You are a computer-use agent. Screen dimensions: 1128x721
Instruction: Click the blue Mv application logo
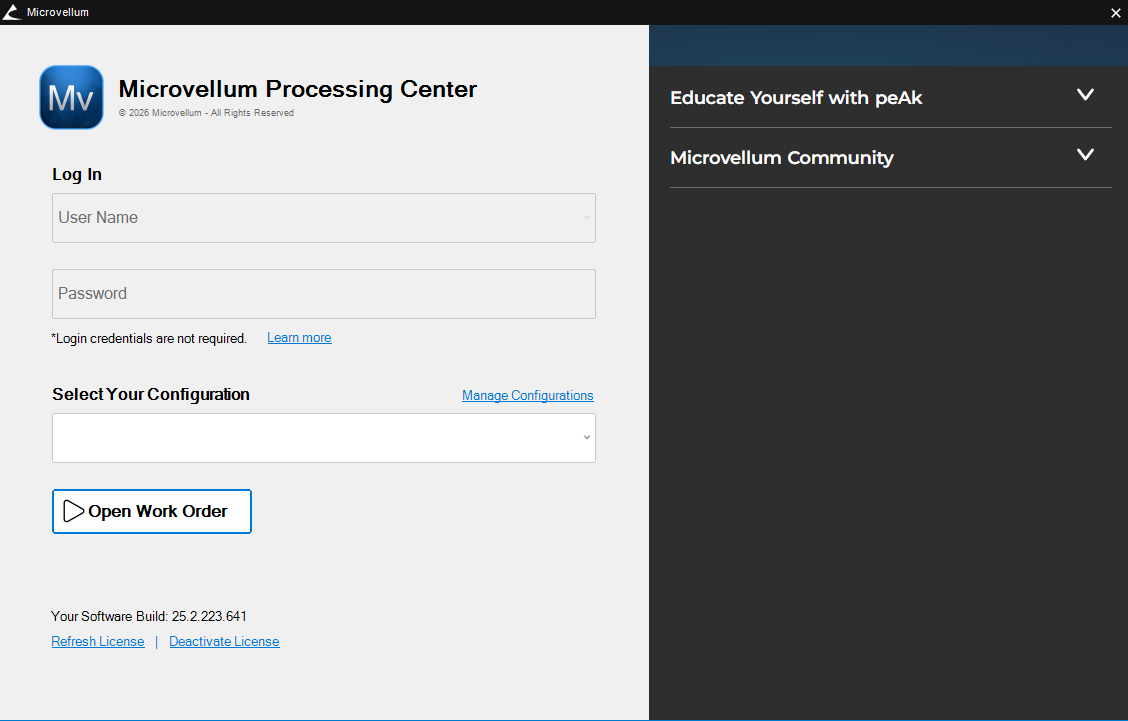coord(71,98)
